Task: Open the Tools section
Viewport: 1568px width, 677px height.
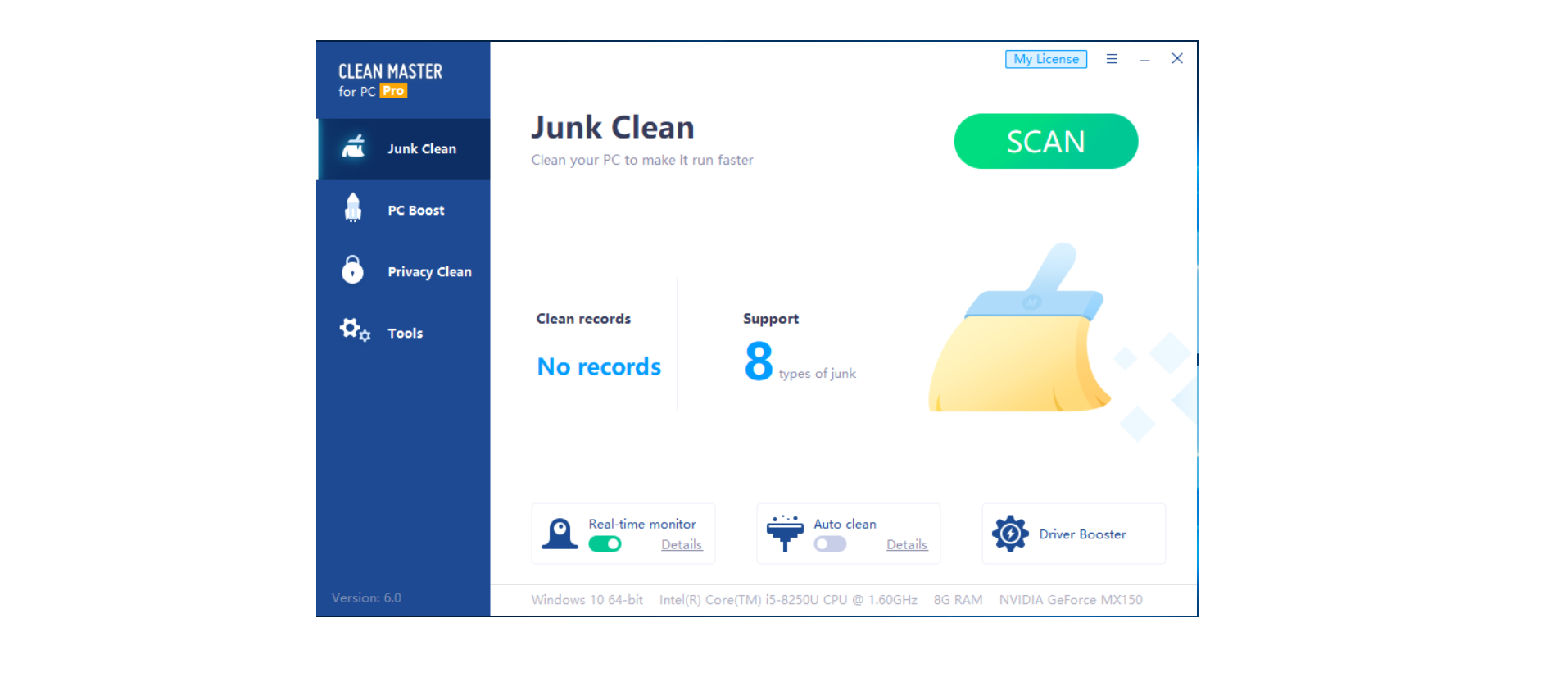Action: pos(404,334)
